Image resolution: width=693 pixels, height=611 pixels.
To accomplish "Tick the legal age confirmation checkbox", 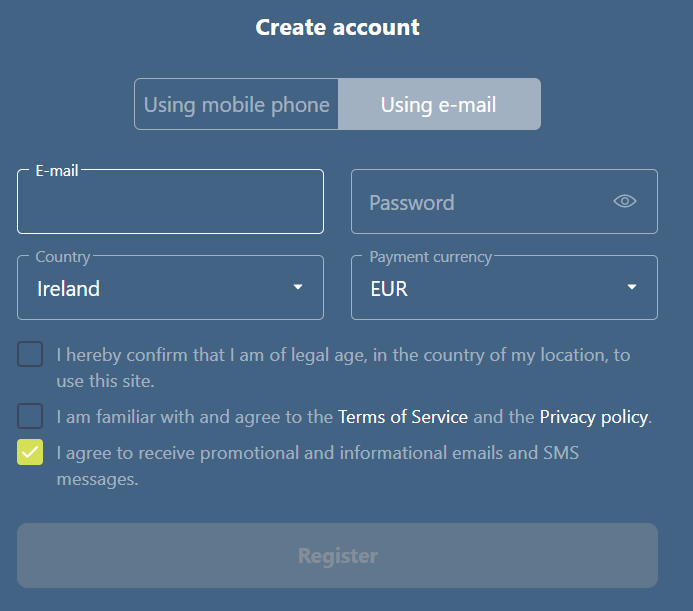I will tap(30, 354).
